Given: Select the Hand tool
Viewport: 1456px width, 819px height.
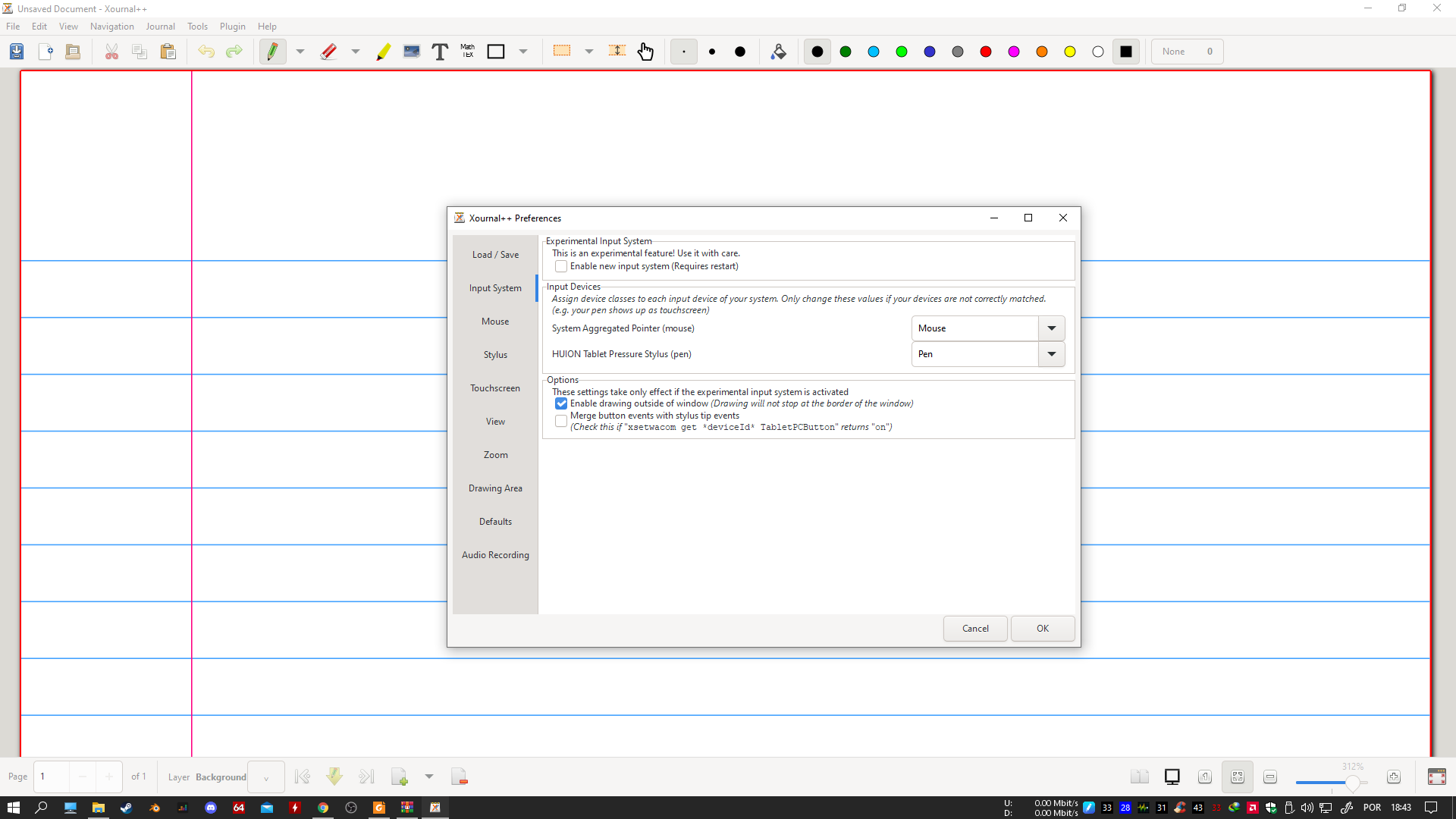Looking at the screenshot, I should pyautogui.click(x=645, y=52).
